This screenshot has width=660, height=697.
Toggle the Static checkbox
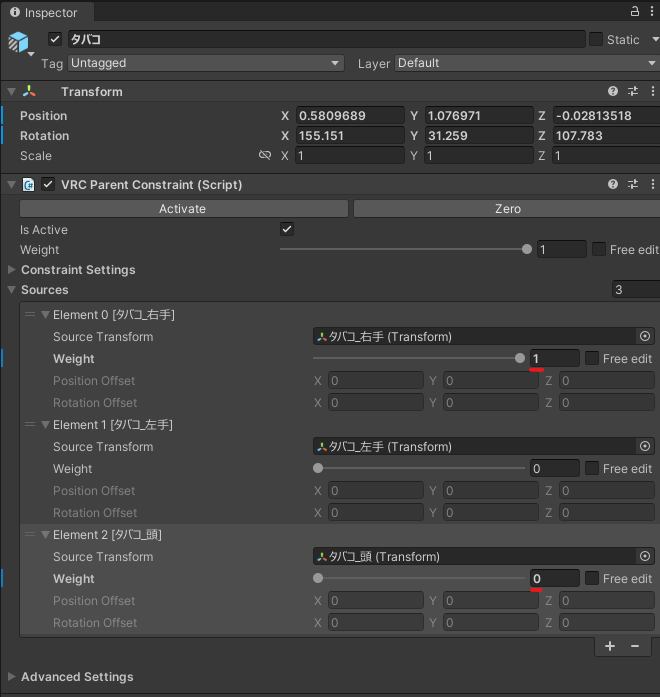tap(596, 39)
